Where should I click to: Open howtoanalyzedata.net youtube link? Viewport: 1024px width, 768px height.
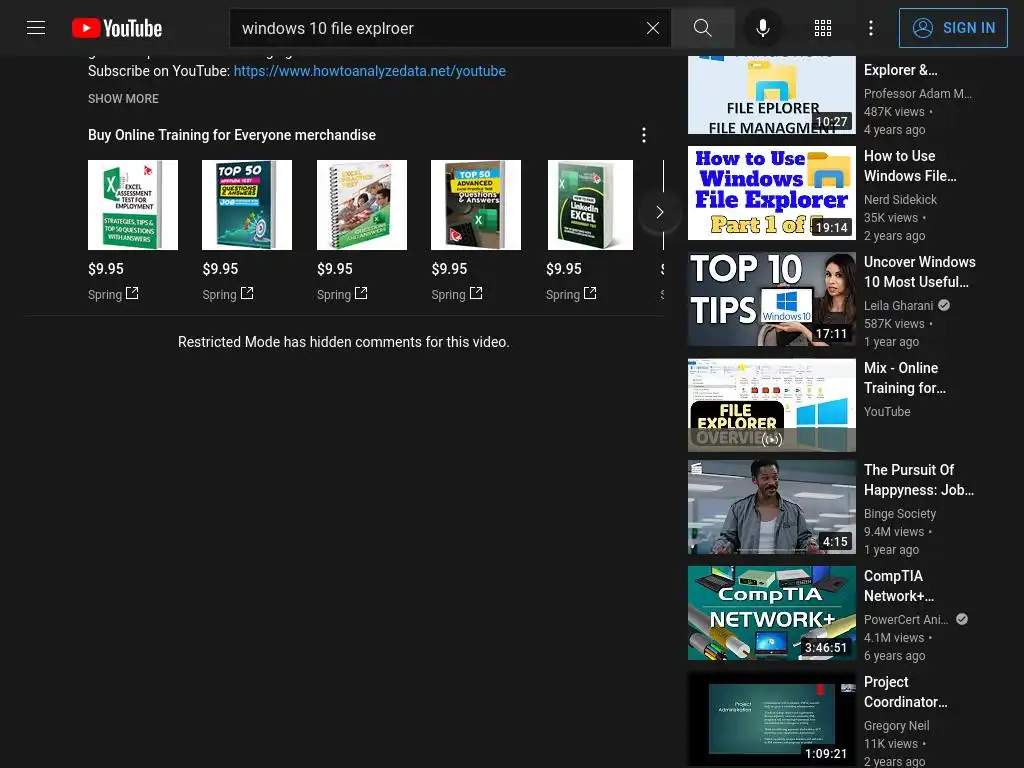[x=370, y=71]
